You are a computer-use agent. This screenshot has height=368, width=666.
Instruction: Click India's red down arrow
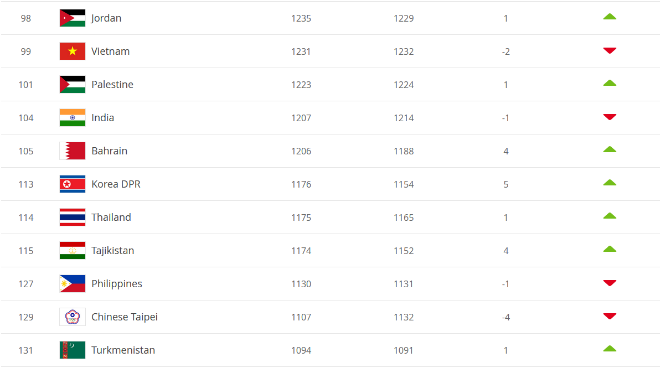610,117
